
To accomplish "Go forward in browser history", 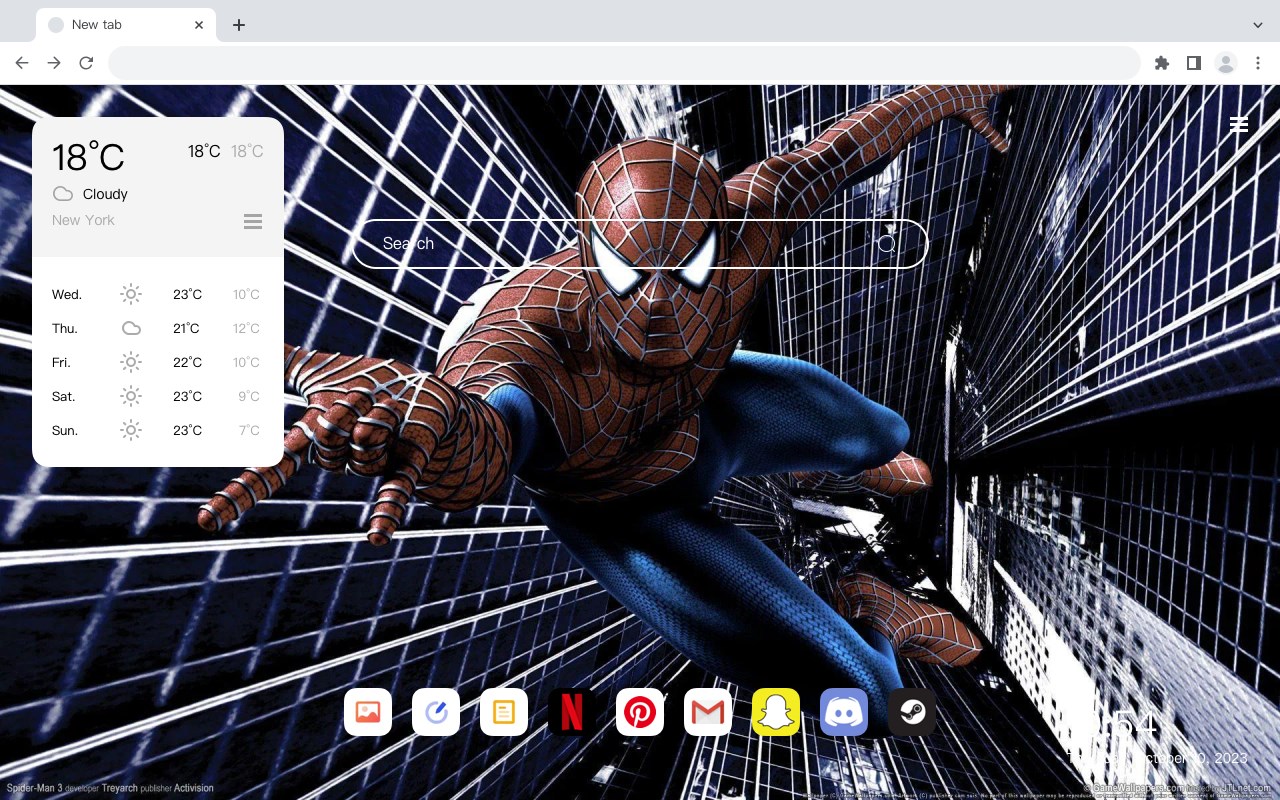I will point(54,63).
